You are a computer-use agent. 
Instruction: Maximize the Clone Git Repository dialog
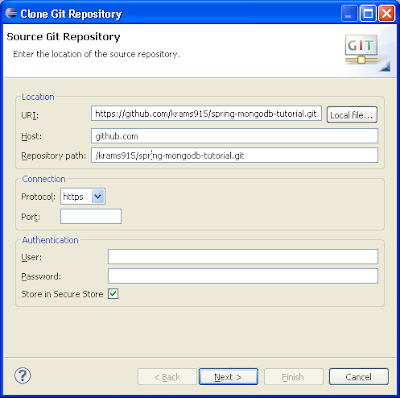368,14
